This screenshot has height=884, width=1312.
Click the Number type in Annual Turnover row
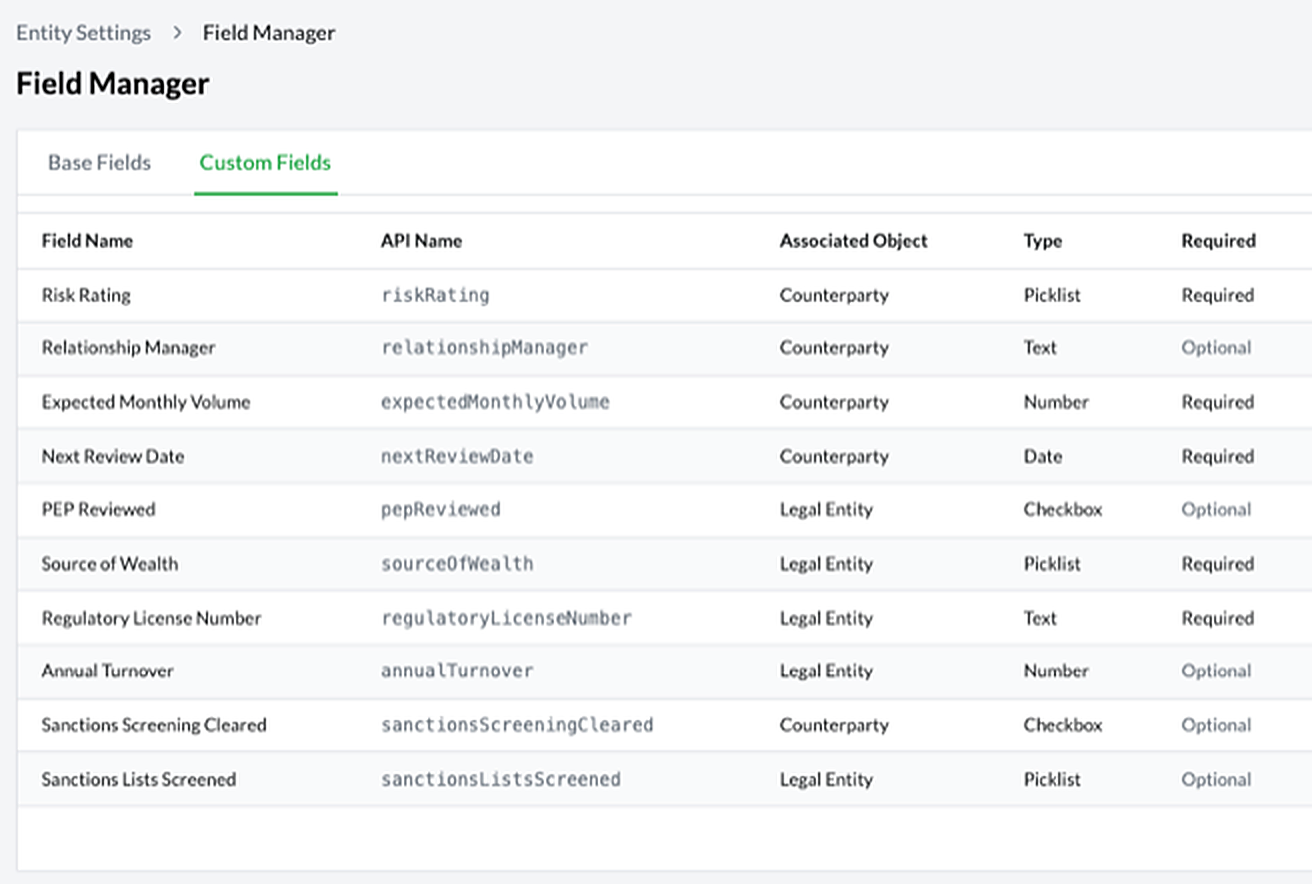pos(1055,671)
